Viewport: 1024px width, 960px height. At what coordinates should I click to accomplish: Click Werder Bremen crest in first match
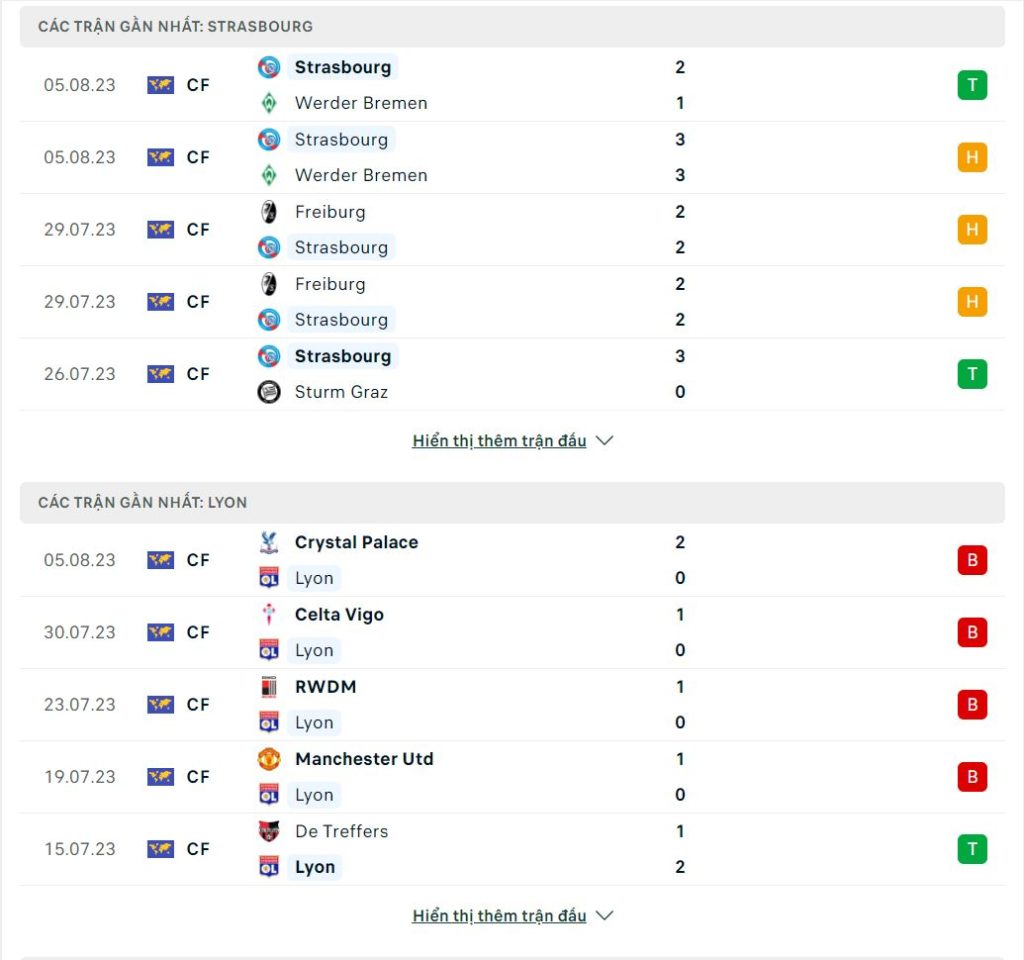[269, 103]
